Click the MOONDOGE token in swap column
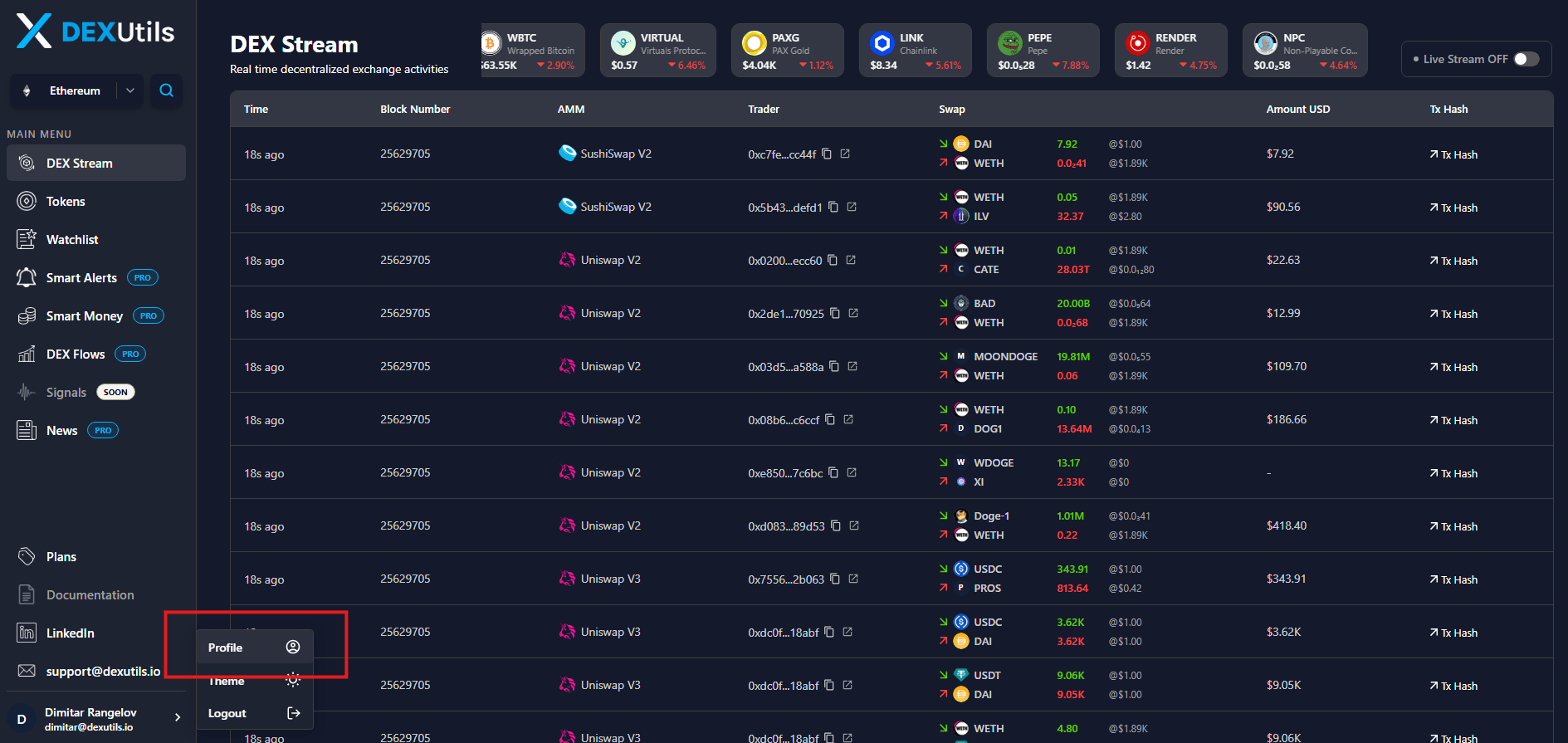Viewport: 1568px width, 743px height. click(x=1005, y=356)
